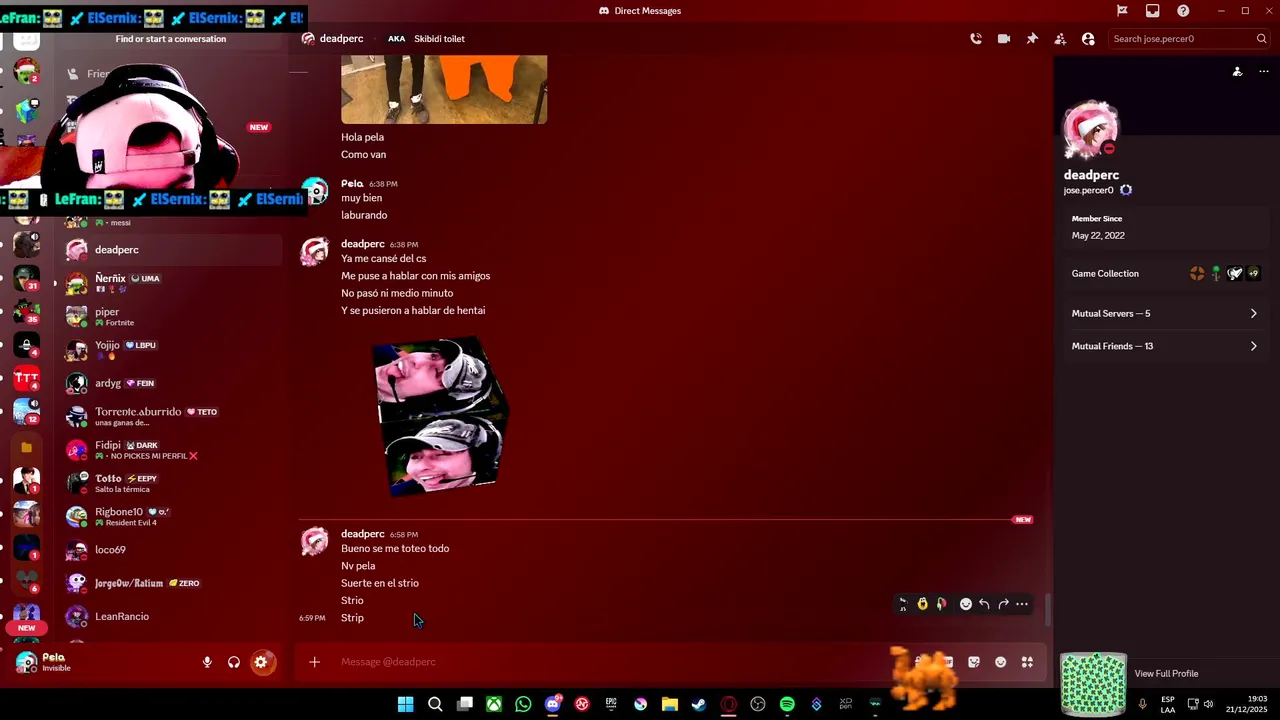This screenshot has height=720, width=1280.
Task: Open the image at top of chat
Action: [x=444, y=89]
